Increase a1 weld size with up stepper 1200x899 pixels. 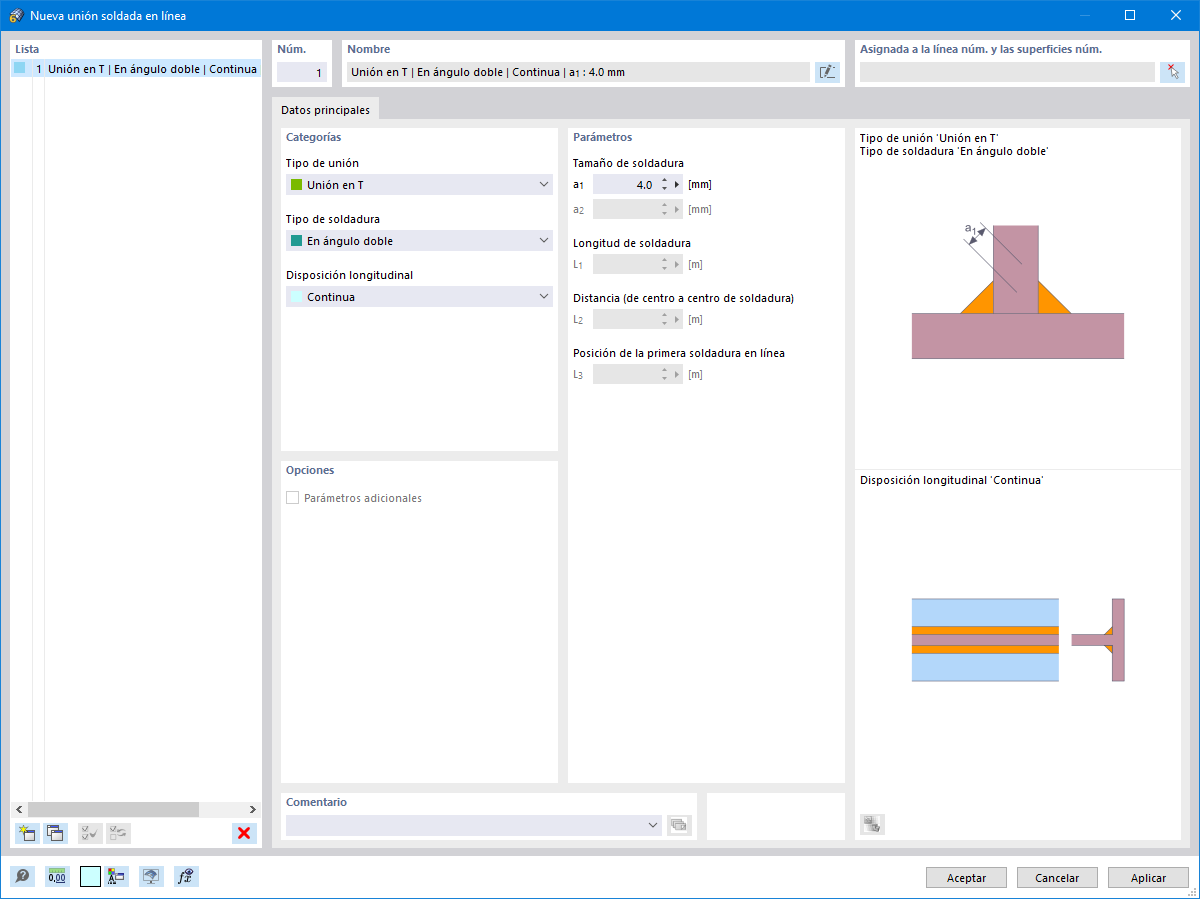pos(664,180)
